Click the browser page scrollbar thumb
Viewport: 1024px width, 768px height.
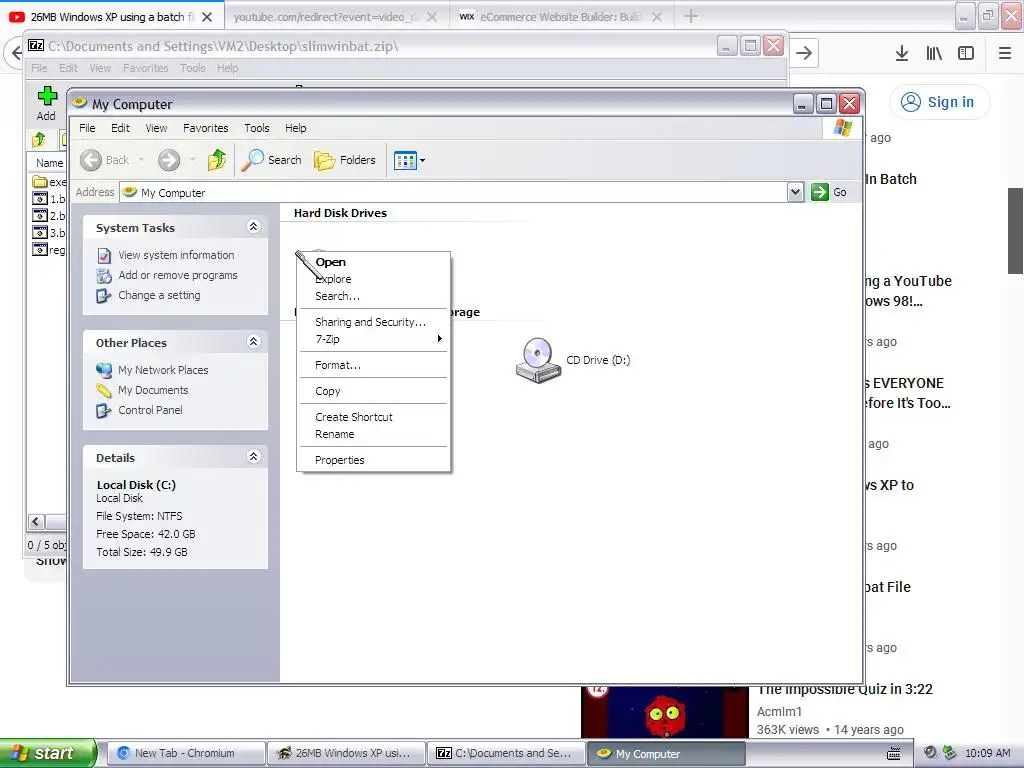[x=1016, y=231]
